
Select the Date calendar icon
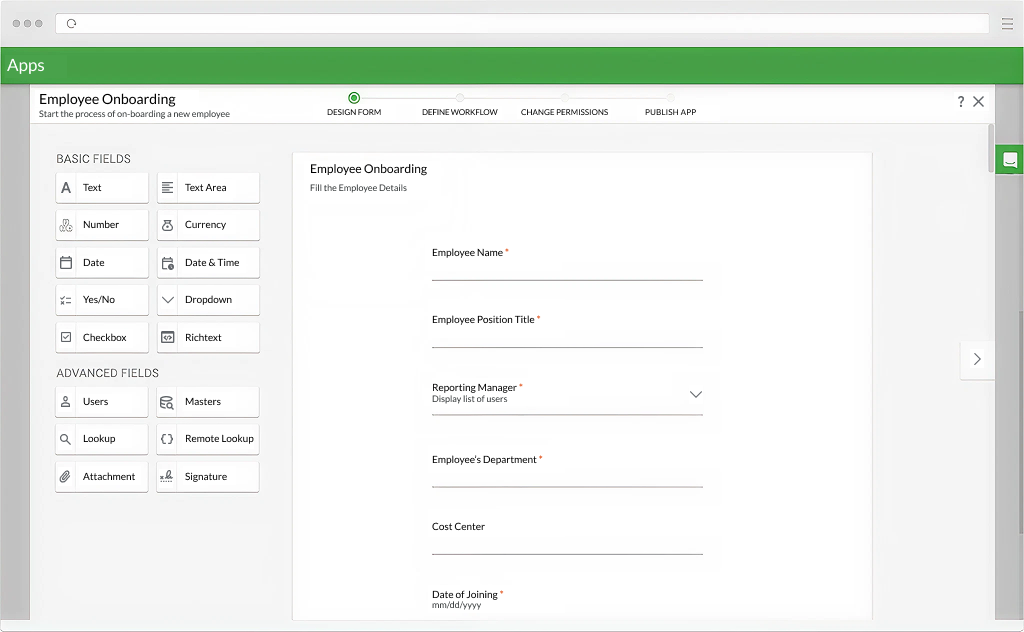pos(66,262)
